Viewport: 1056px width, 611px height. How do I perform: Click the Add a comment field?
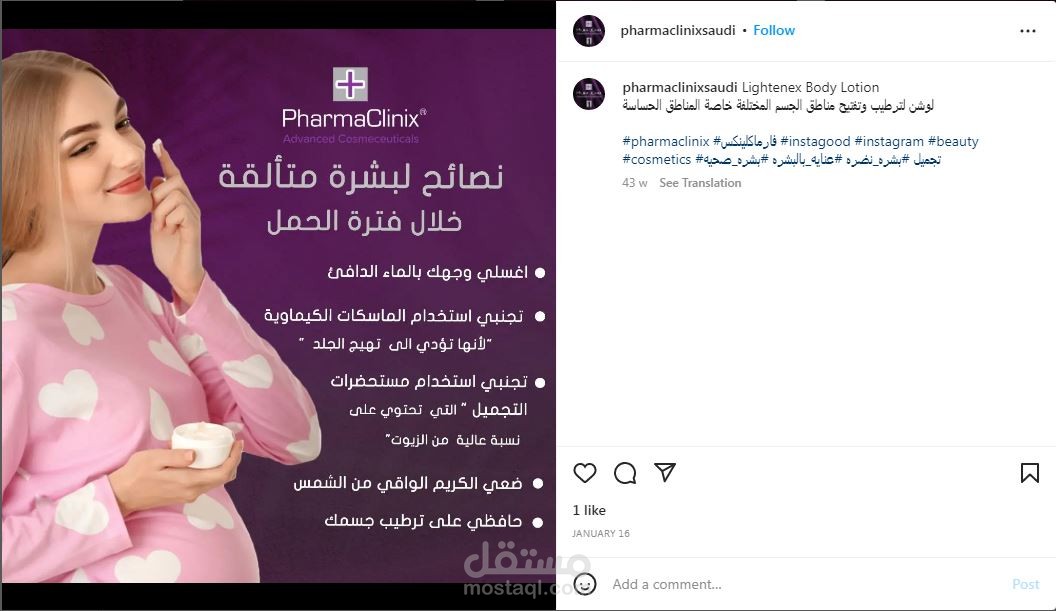(805, 584)
